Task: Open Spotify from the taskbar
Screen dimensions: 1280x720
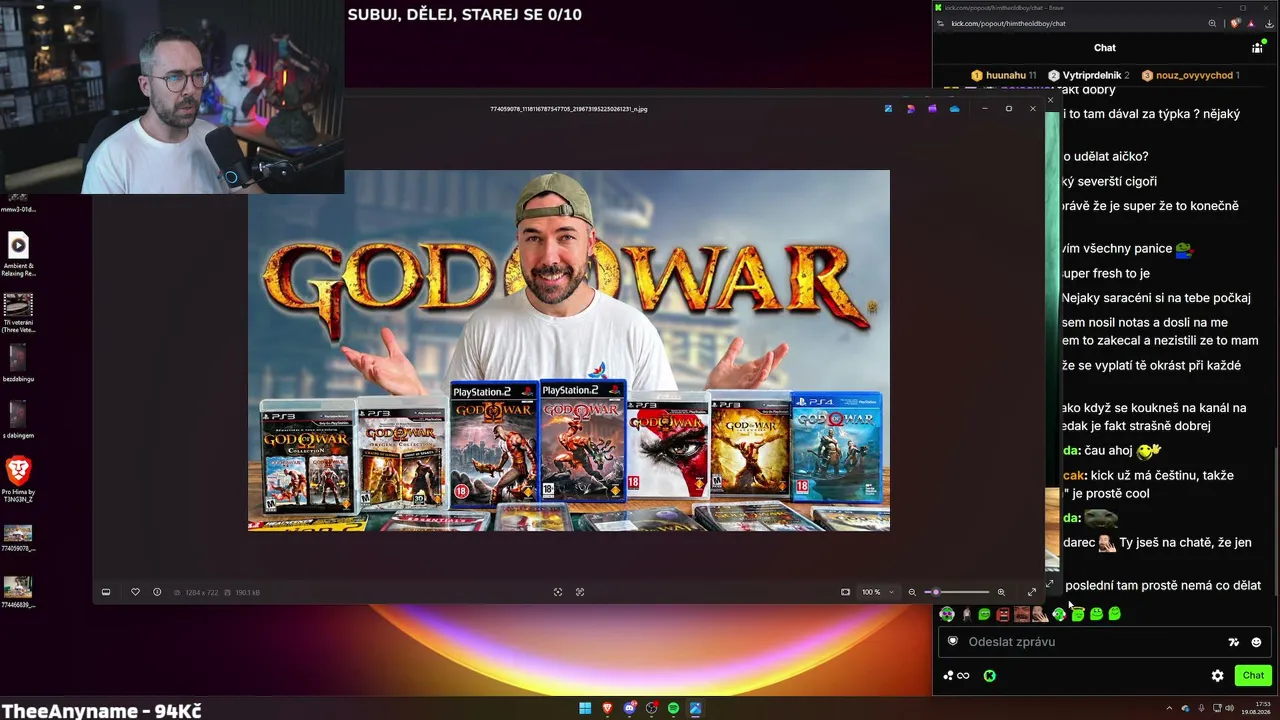Action: (x=673, y=708)
